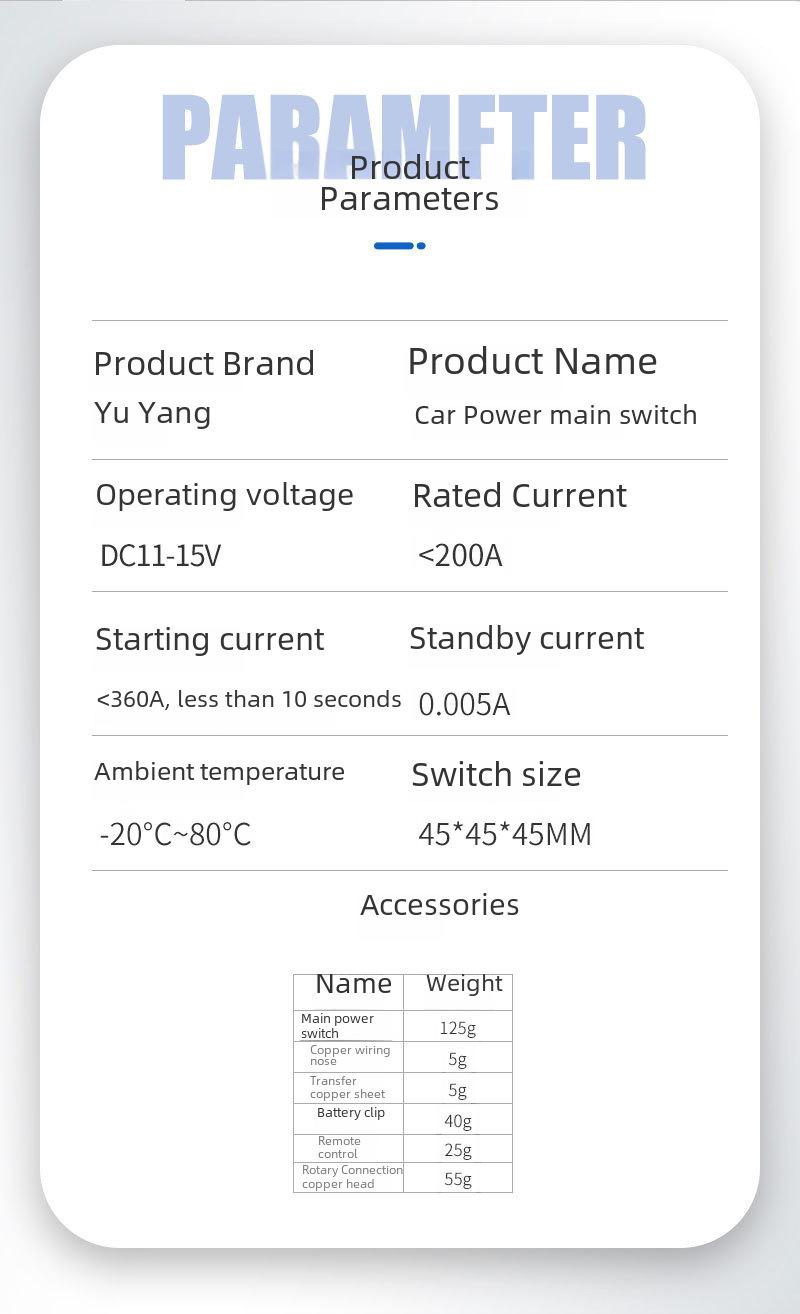Select the Operating voltage label
The width and height of the screenshot is (800, 1314).
pyautogui.click(x=224, y=495)
